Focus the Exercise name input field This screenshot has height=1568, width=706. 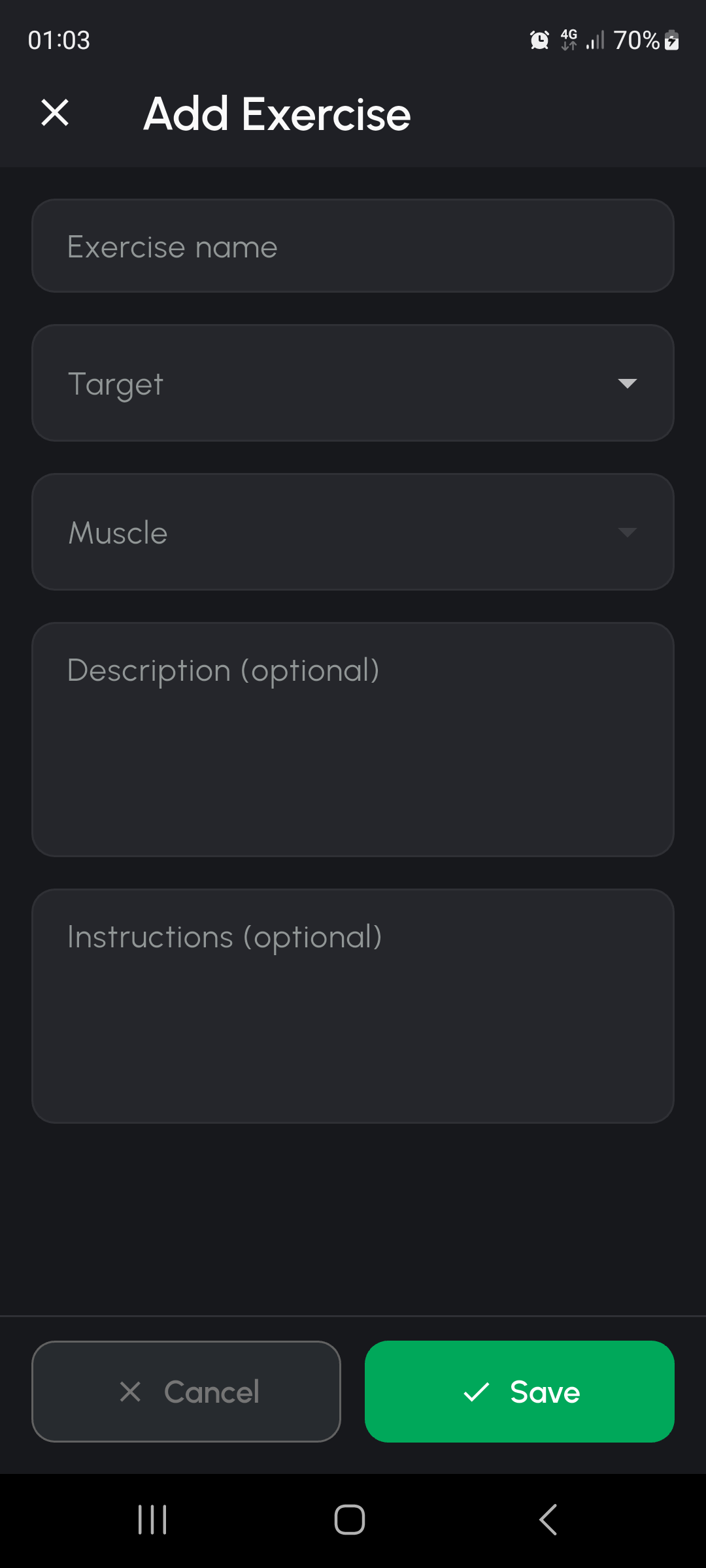353,246
